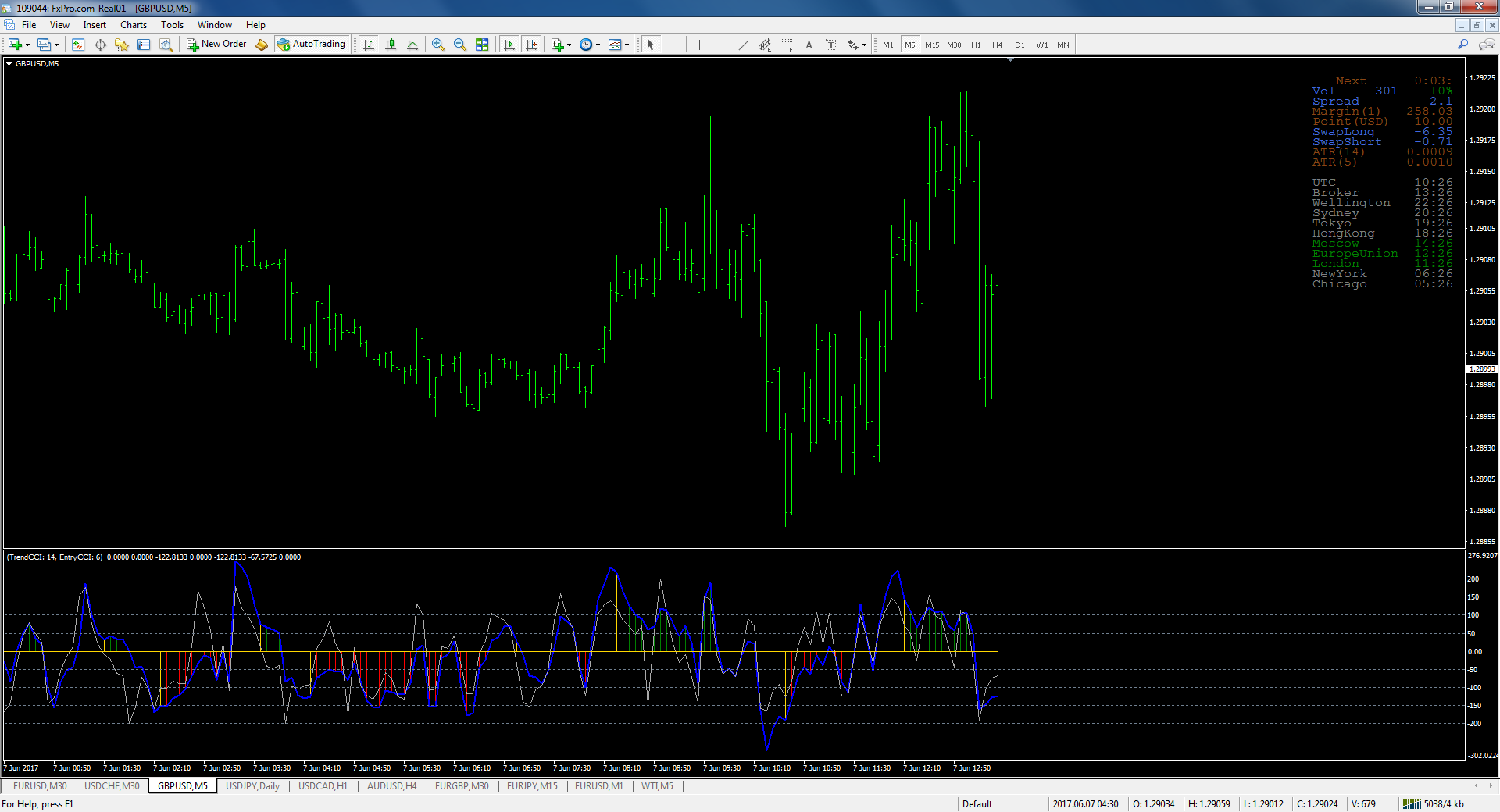Expand the GBPUSD,M5 chart title arrow
This screenshot has width=1500, height=812.
pos(9,64)
